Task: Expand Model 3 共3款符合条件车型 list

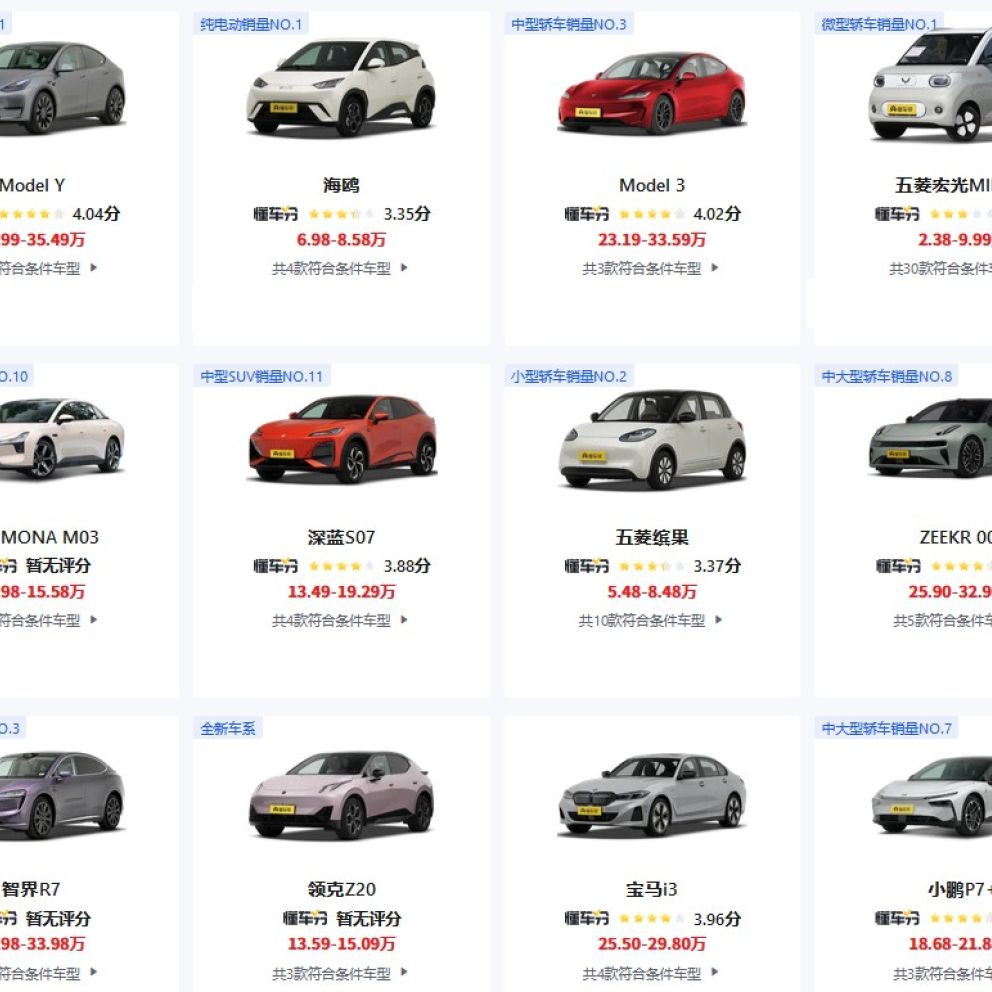Action: click(x=650, y=268)
